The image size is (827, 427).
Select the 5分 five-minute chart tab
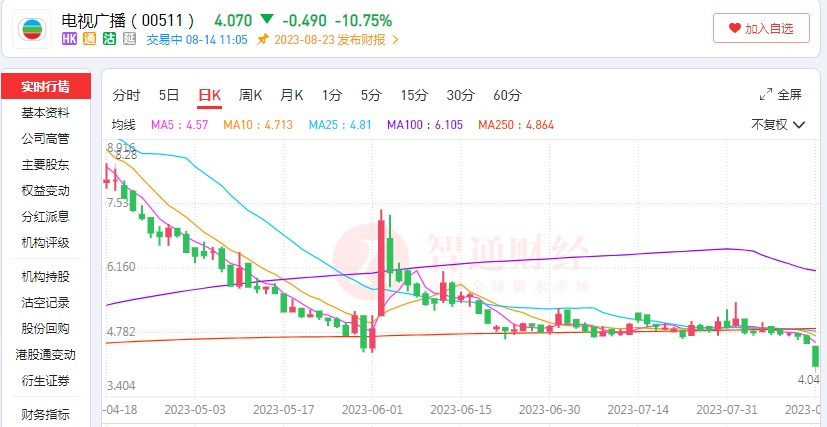(x=371, y=95)
